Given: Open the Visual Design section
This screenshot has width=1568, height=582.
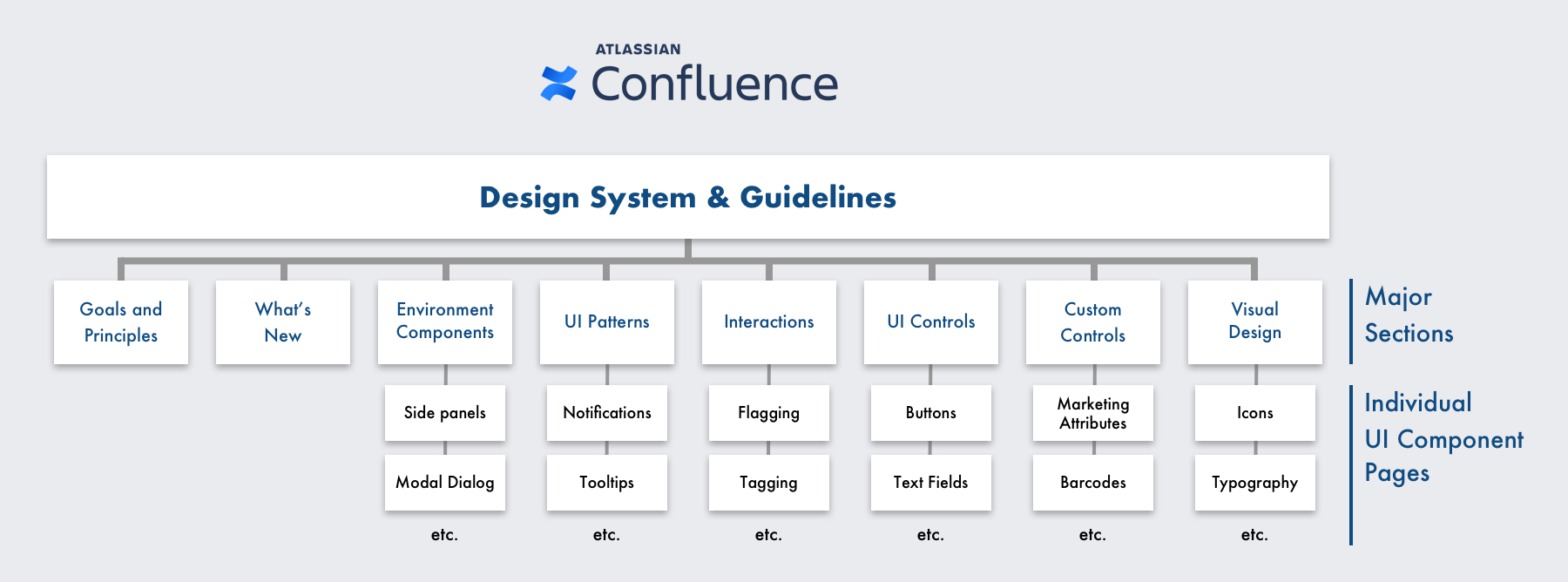Looking at the screenshot, I should [x=1255, y=322].
